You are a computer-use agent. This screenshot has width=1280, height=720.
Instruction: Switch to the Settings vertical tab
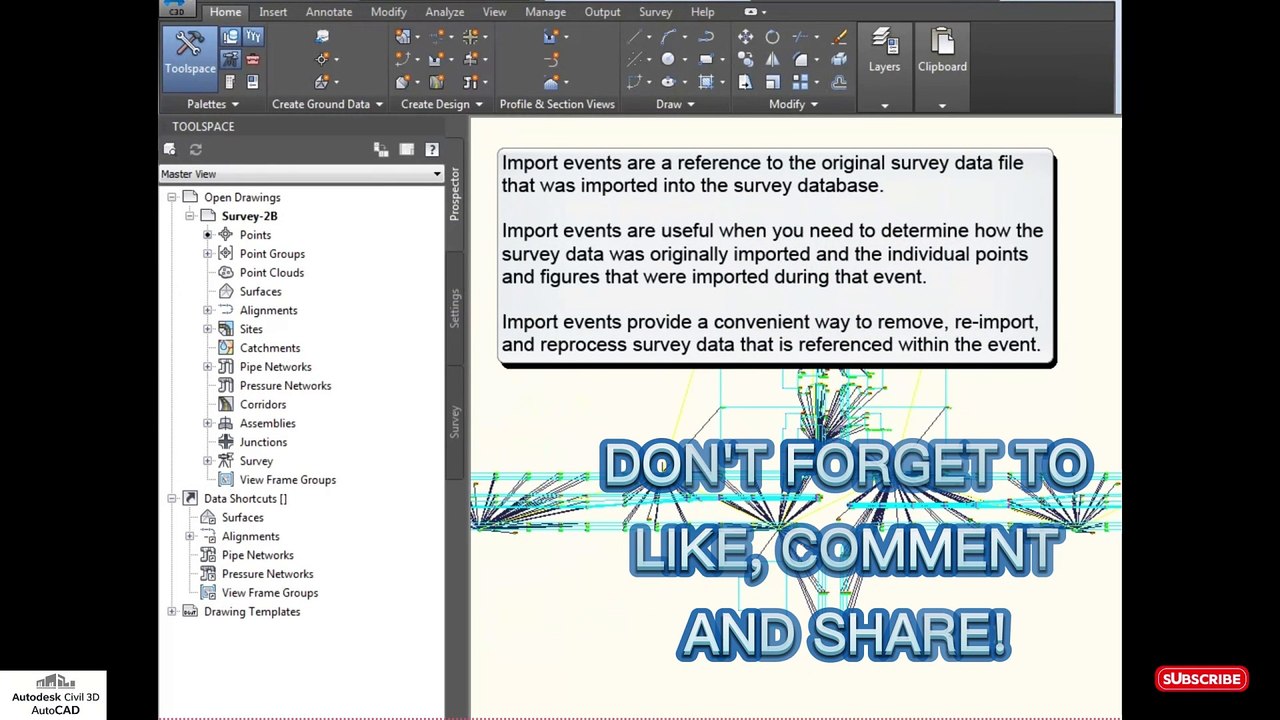[x=455, y=308]
